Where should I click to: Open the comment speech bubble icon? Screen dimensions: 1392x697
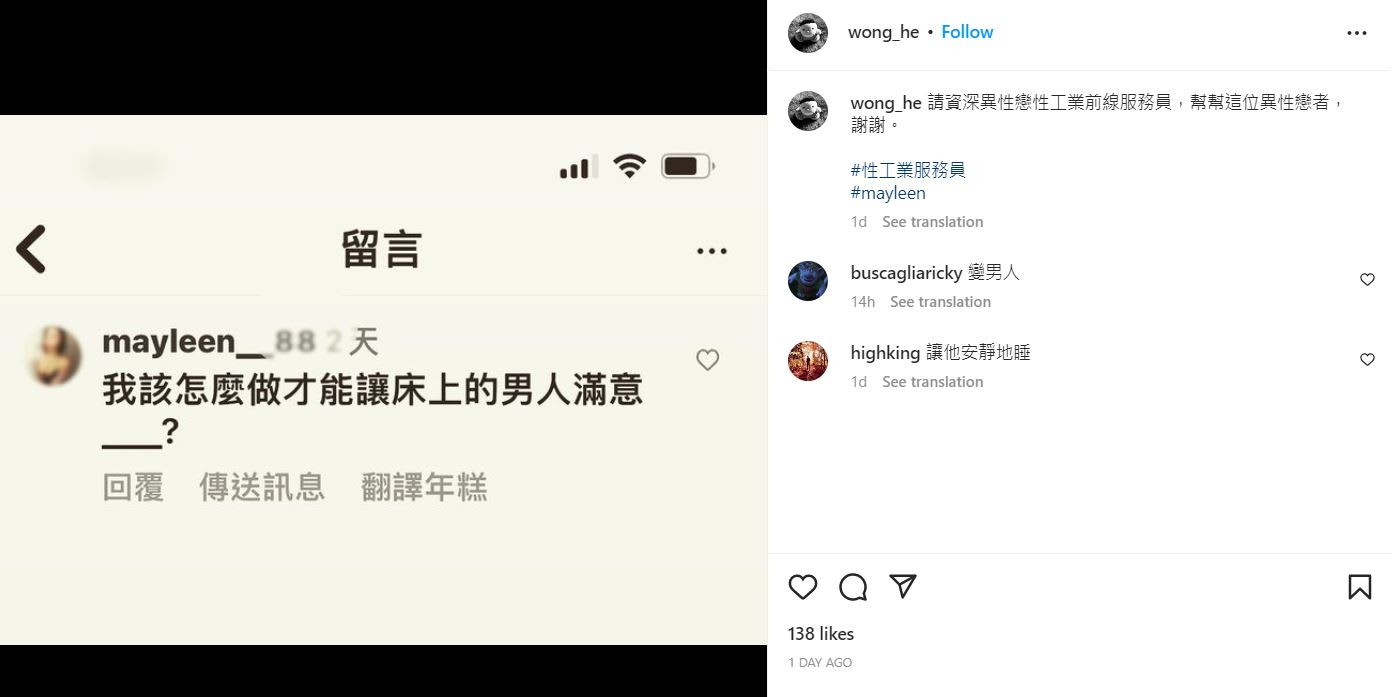[853, 587]
